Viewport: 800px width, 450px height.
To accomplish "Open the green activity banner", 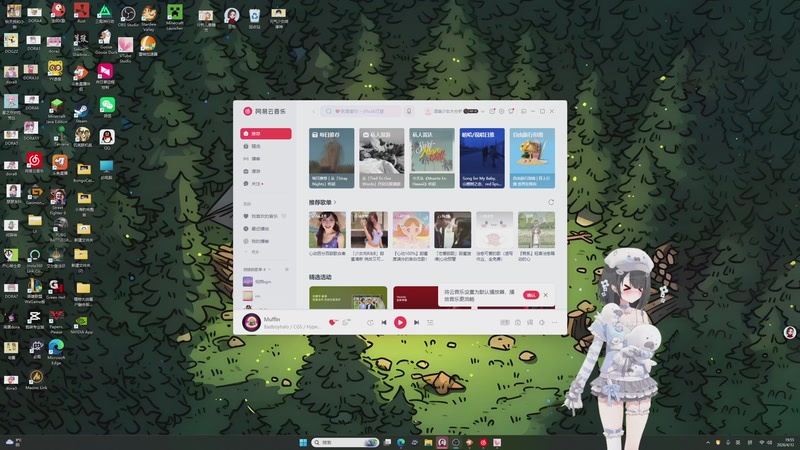I will coord(348,297).
